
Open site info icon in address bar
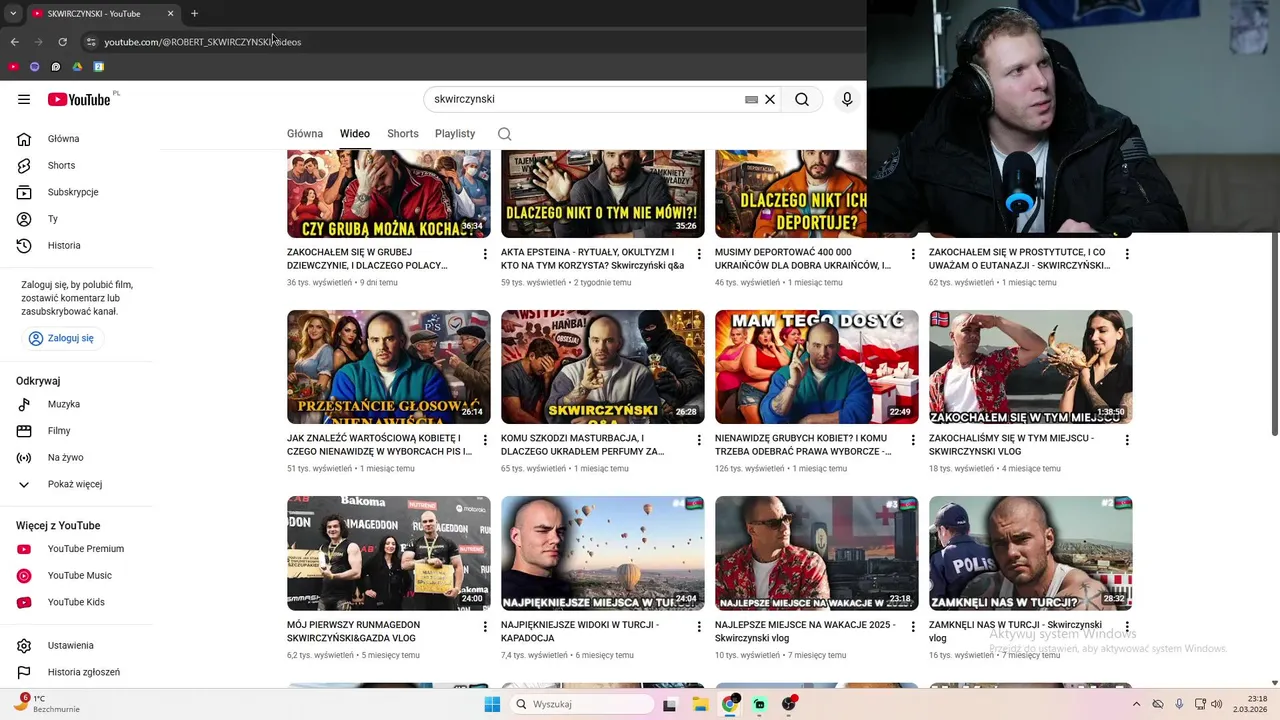[x=91, y=42]
